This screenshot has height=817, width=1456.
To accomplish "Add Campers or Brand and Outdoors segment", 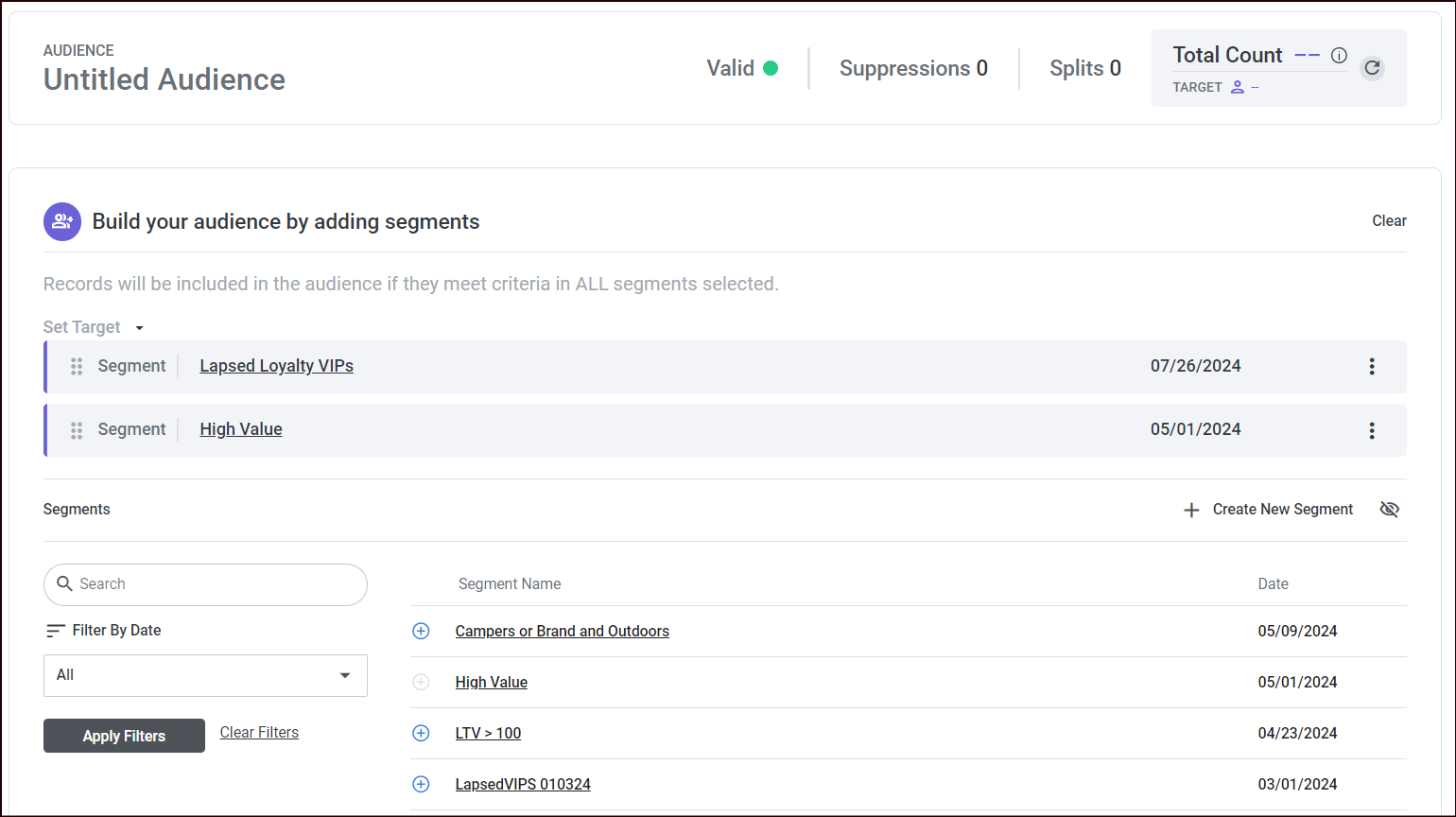I will coord(421,631).
